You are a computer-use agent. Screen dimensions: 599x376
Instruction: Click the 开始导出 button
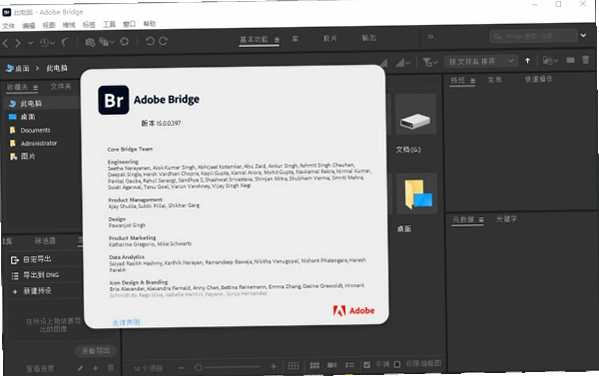click(96, 351)
